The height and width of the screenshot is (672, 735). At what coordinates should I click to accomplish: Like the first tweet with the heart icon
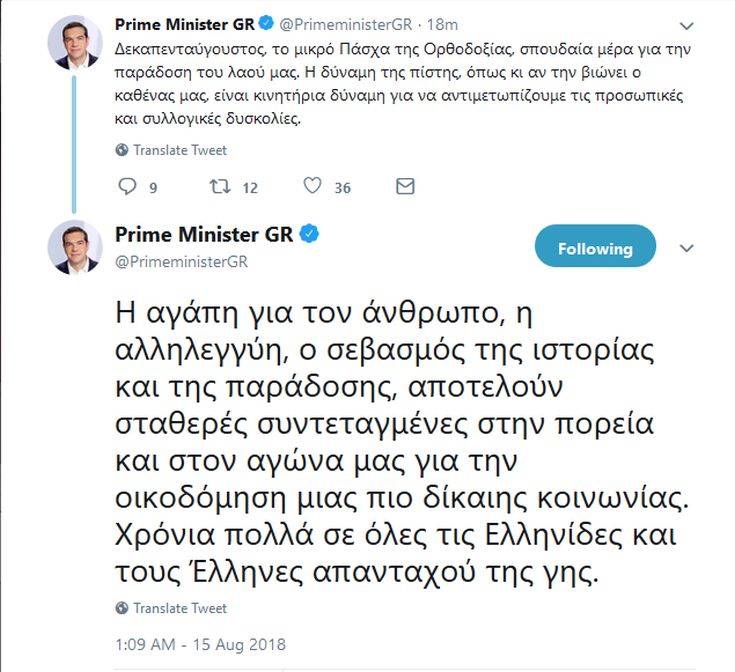click(x=312, y=186)
